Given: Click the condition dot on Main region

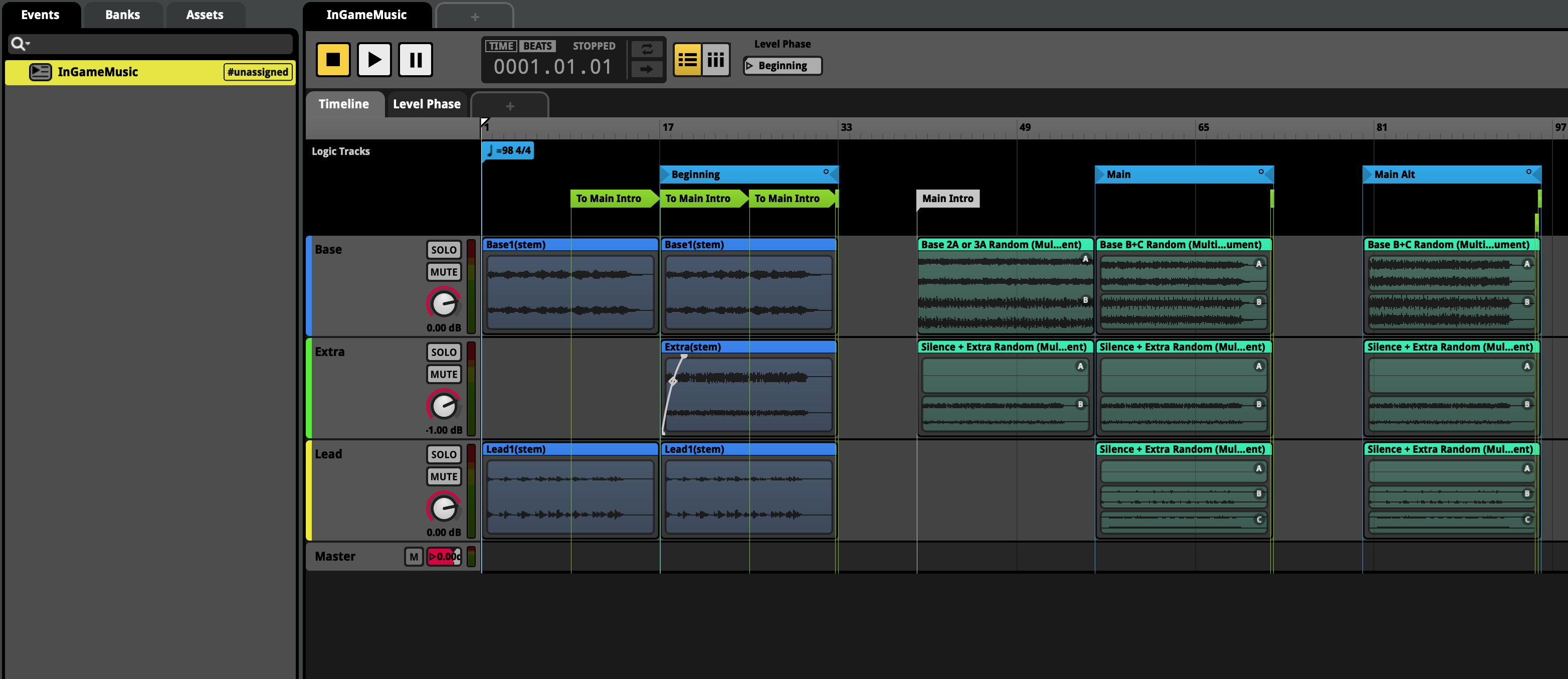Looking at the screenshot, I should [x=1261, y=172].
